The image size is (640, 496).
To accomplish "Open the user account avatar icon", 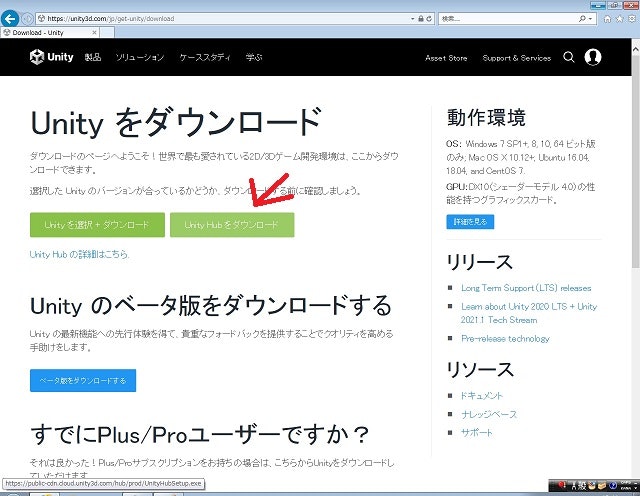I will pyautogui.click(x=593, y=57).
